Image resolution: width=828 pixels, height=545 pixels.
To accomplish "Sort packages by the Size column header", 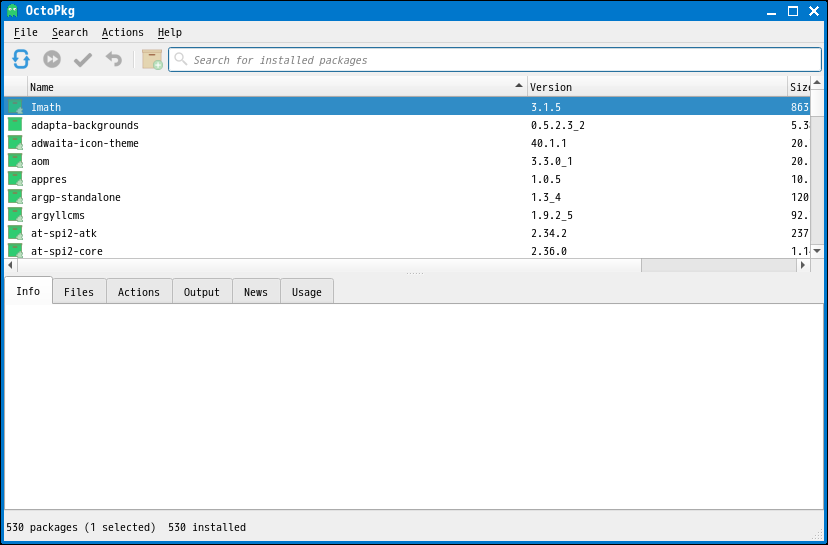I will (x=798, y=87).
